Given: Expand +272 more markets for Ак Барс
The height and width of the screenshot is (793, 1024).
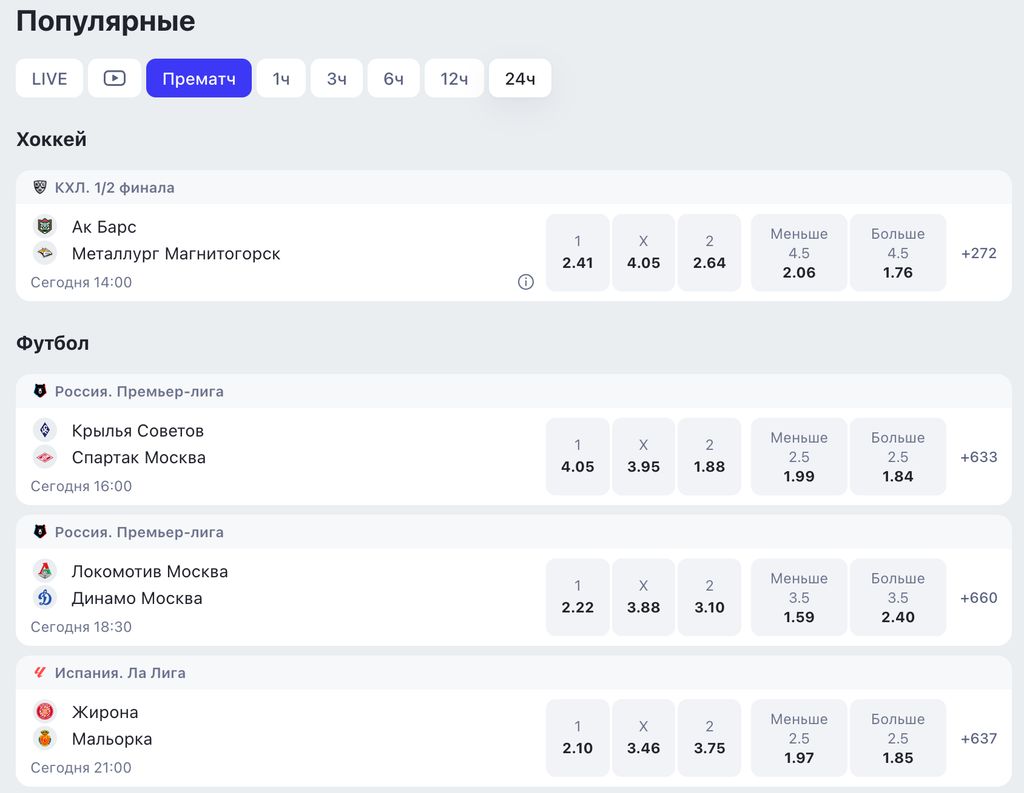Looking at the screenshot, I should point(978,253).
